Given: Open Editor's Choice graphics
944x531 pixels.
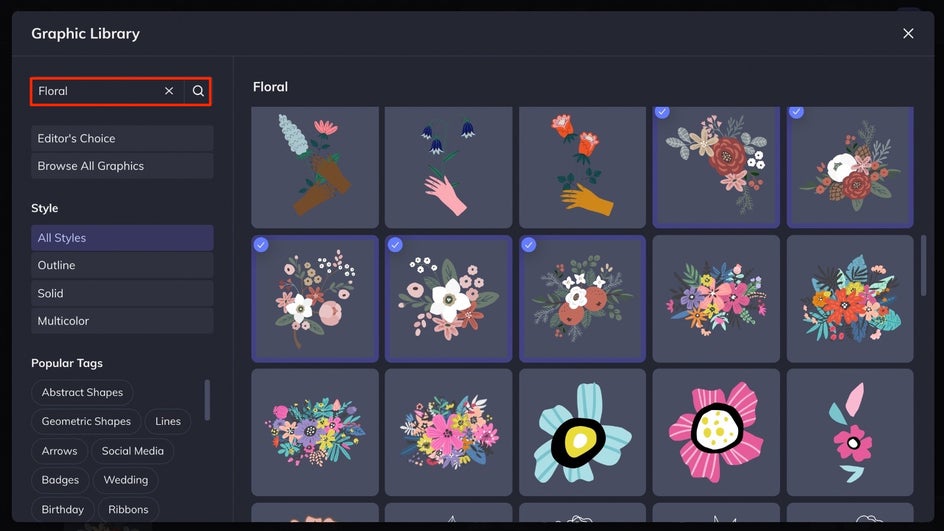Looking at the screenshot, I should coord(122,138).
